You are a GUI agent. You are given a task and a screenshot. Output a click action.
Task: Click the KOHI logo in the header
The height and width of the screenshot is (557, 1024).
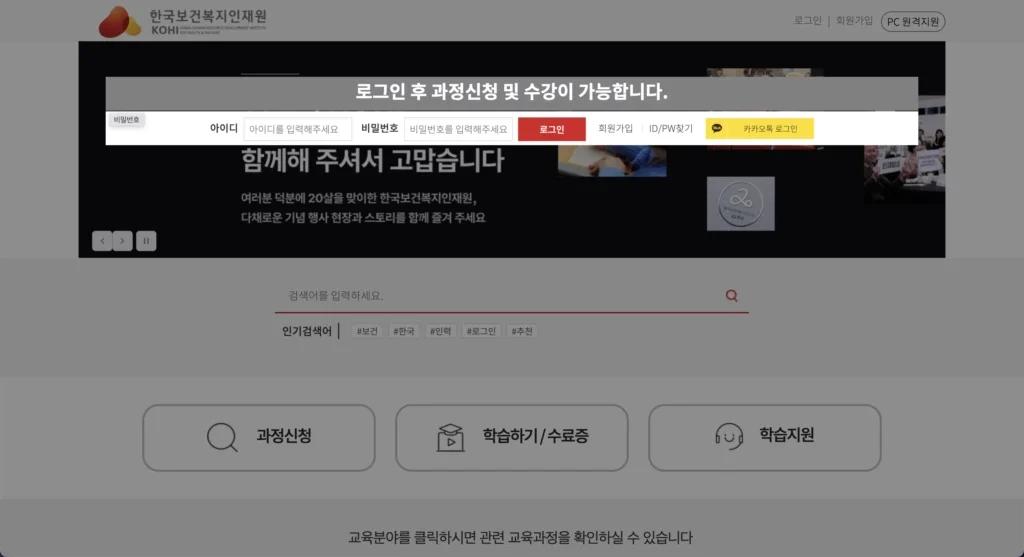click(183, 22)
